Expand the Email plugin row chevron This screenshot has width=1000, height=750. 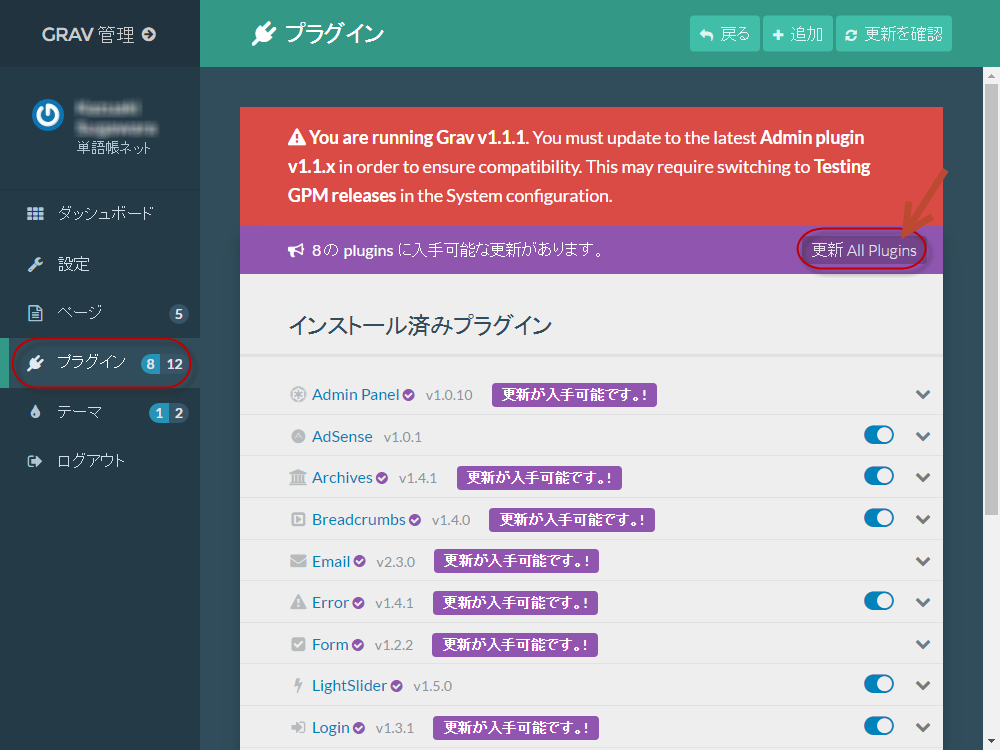click(923, 561)
